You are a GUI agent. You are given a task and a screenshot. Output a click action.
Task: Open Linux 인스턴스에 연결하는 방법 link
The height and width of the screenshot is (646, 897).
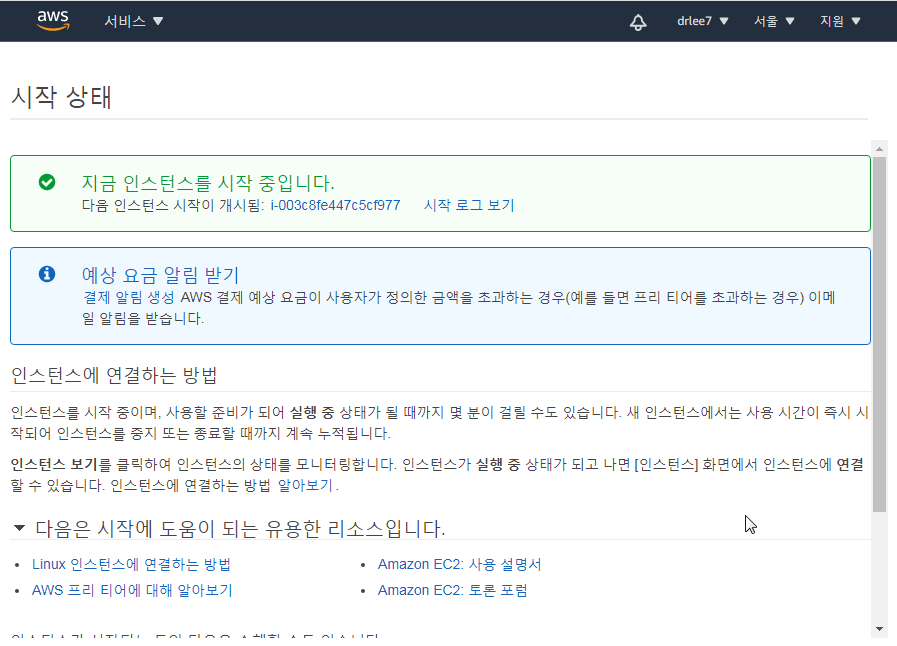click(x=131, y=564)
